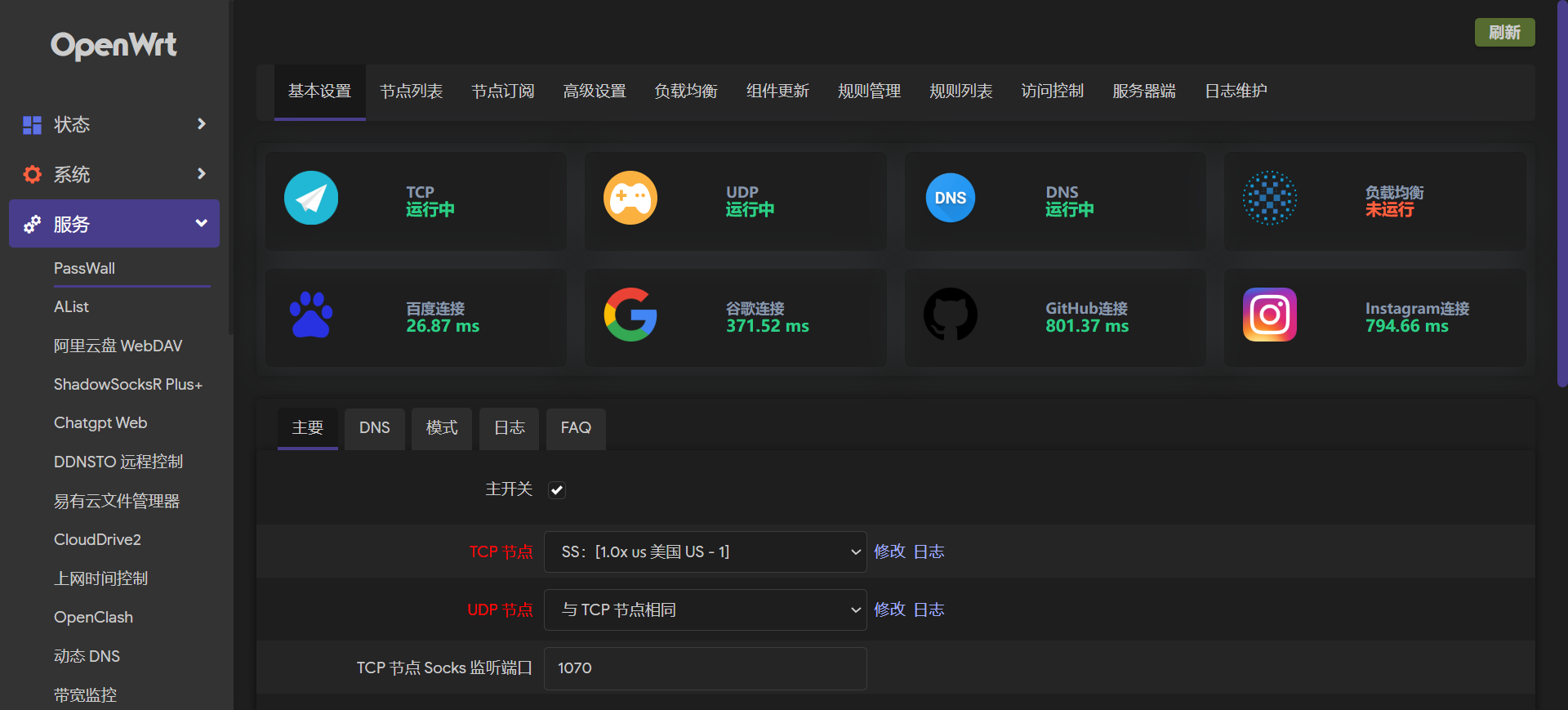The width and height of the screenshot is (1568, 710).
Task: Expand the 系统 menu chevron
Action: pos(201,174)
